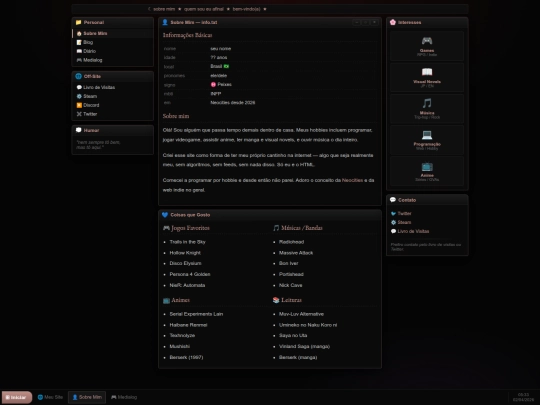540x405 pixels.
Task: Click the 'Trails in the Sky' list item
Action: [x=187, y=242]
